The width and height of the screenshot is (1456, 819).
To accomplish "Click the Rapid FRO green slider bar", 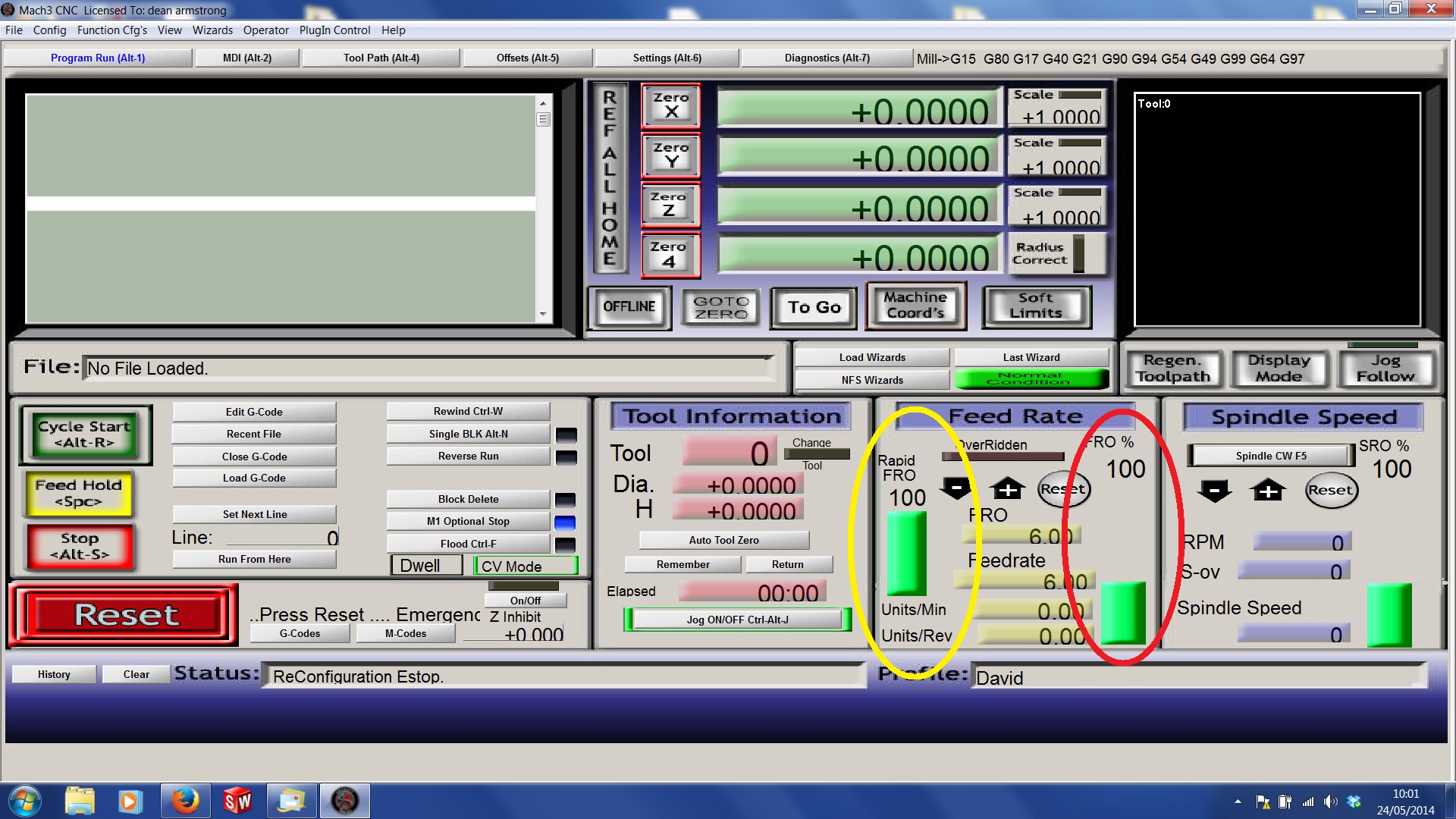I will coord(906,552).
